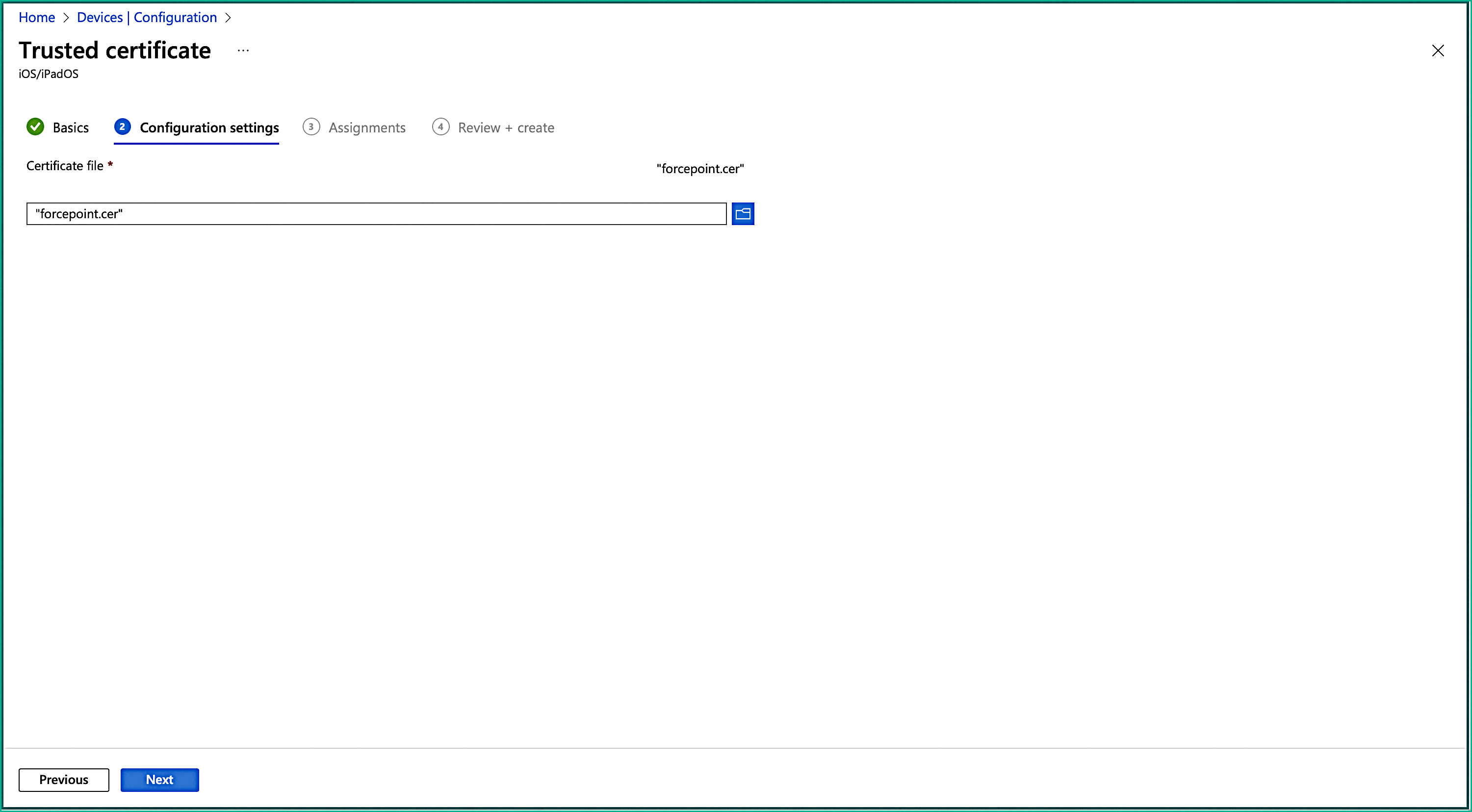This screenshot has height=812, width=1472.
Task: Close the Trusted certificate pane with X
Action: tap(1438, 51)
